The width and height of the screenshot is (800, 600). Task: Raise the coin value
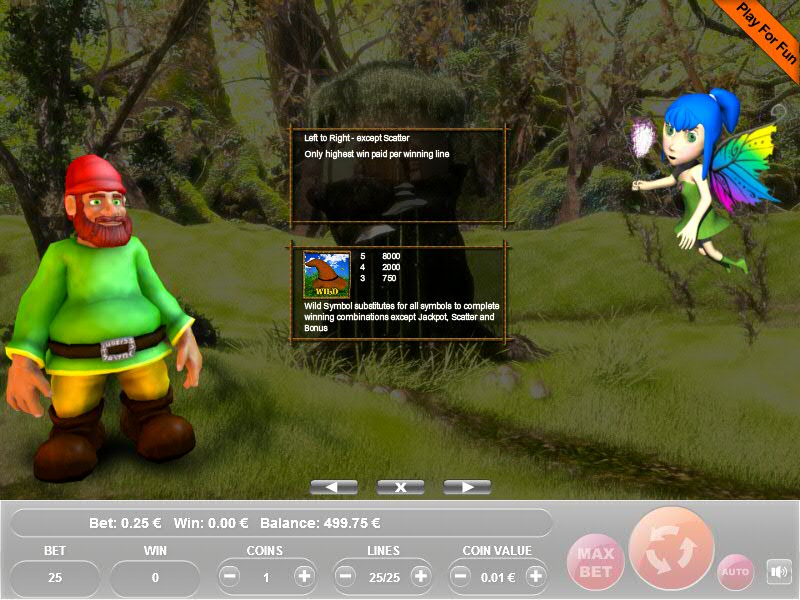coord(535,577)
